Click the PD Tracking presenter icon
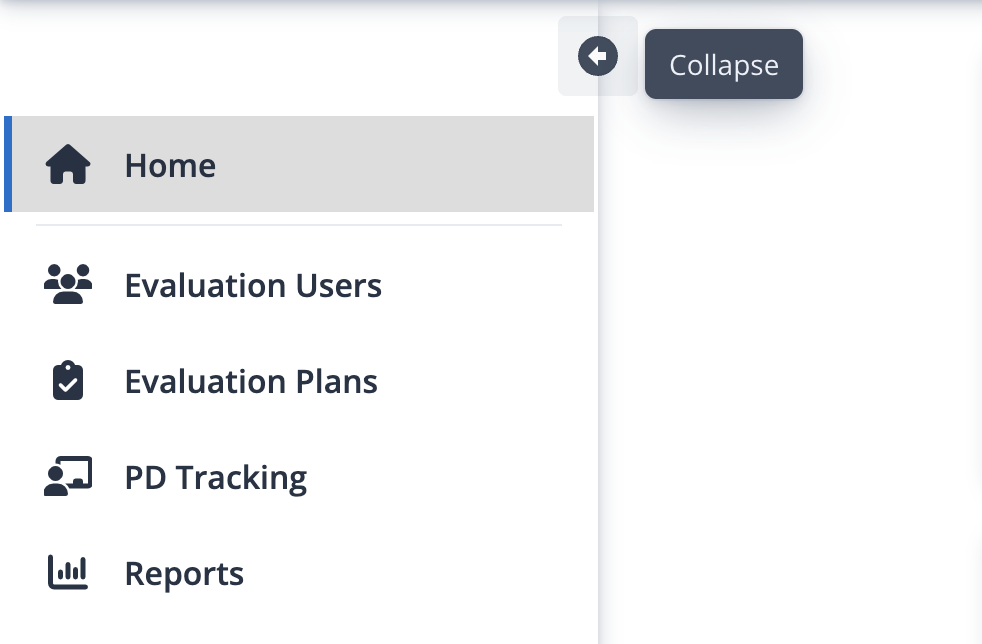 point(68,476)
